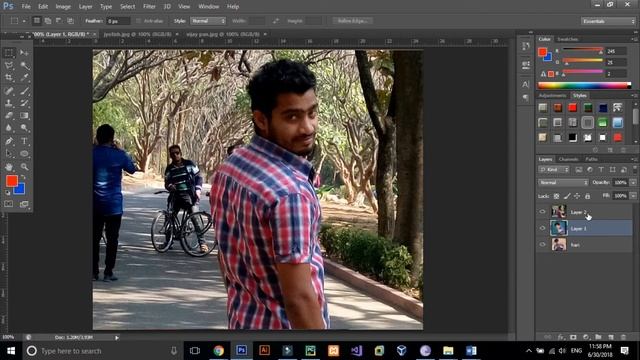Select Layer 2 in Layers panel
Viewport: 640px width, 360px height.
point(584,212)
